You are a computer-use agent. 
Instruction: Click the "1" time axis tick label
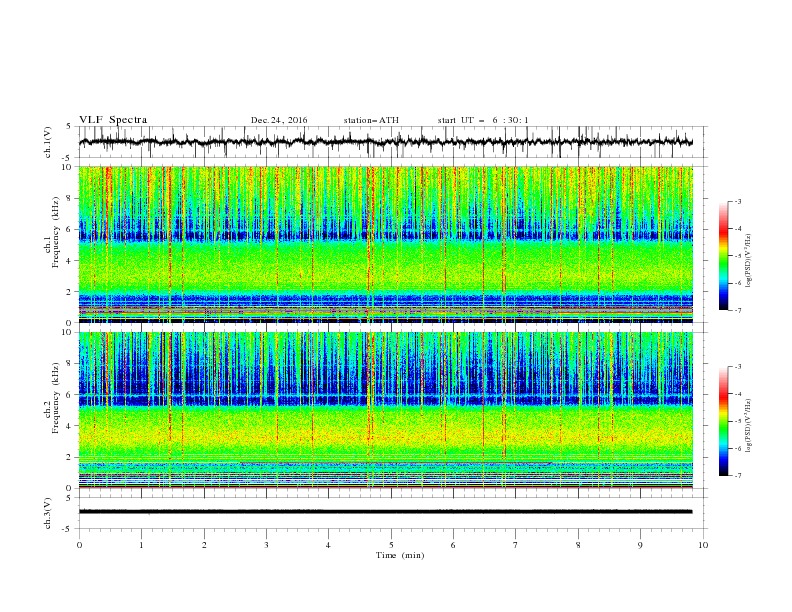[x=141, y=545]
